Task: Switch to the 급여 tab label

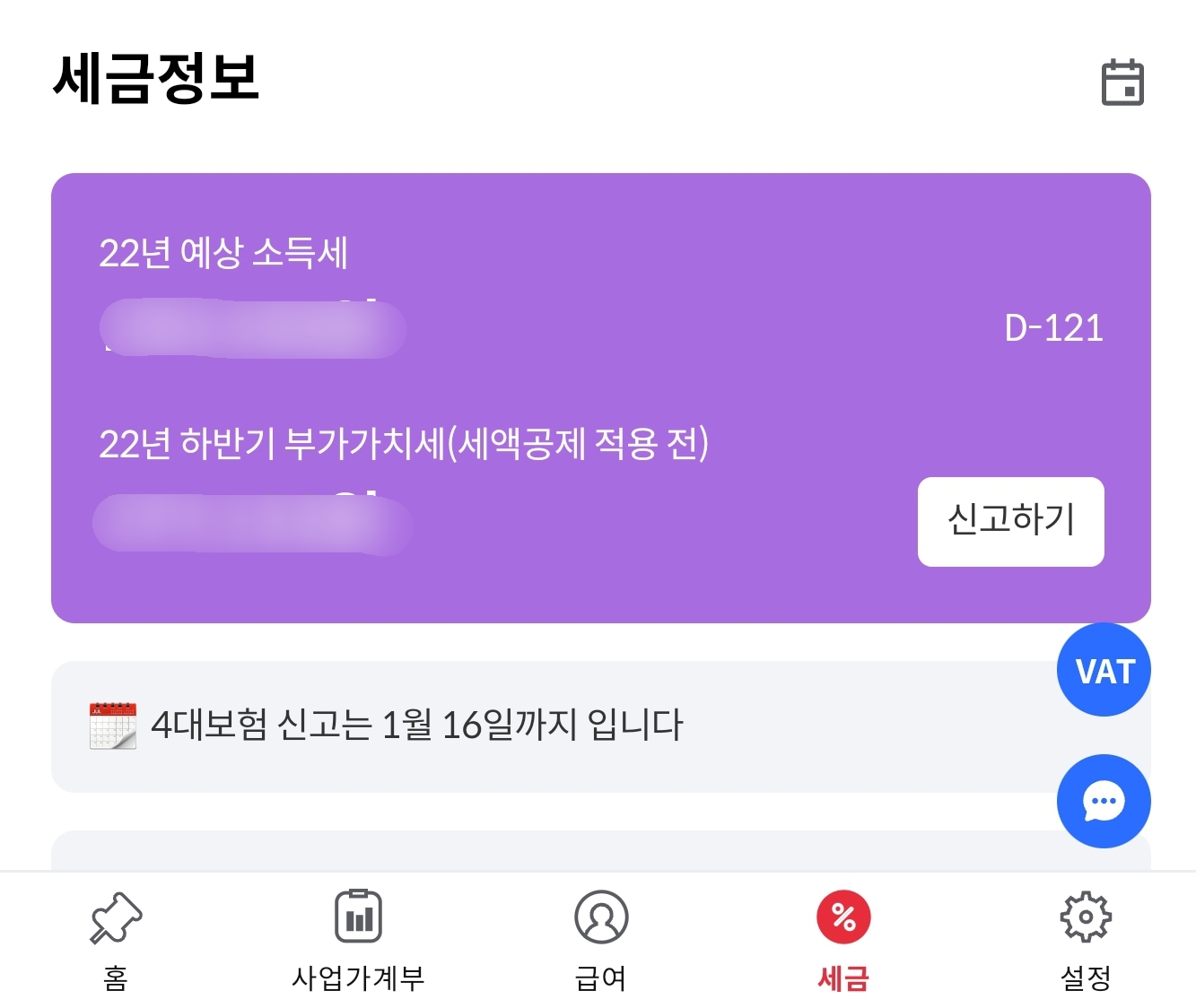Action: pos(601,978)
